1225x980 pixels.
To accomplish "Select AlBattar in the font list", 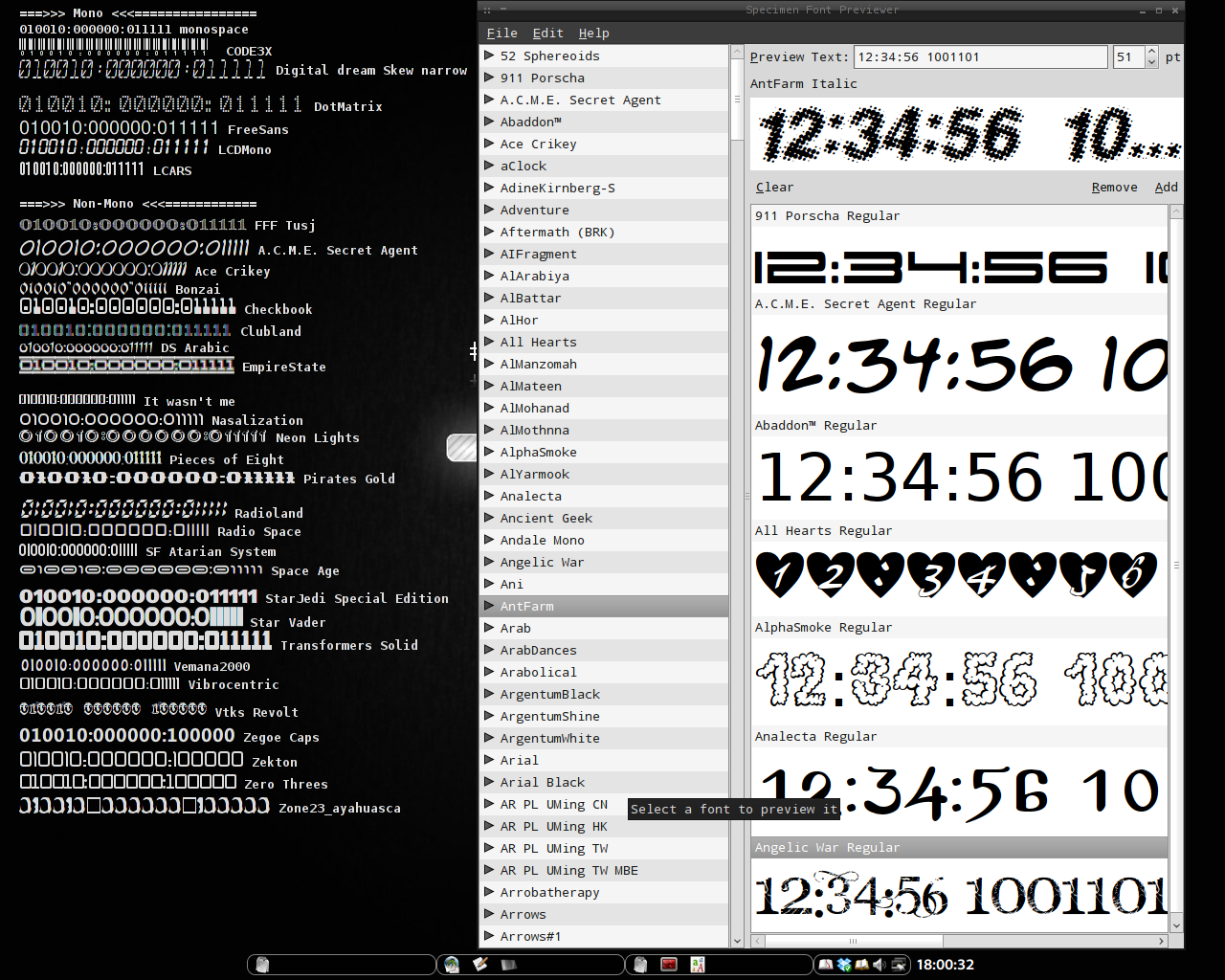I will point(604,298).
